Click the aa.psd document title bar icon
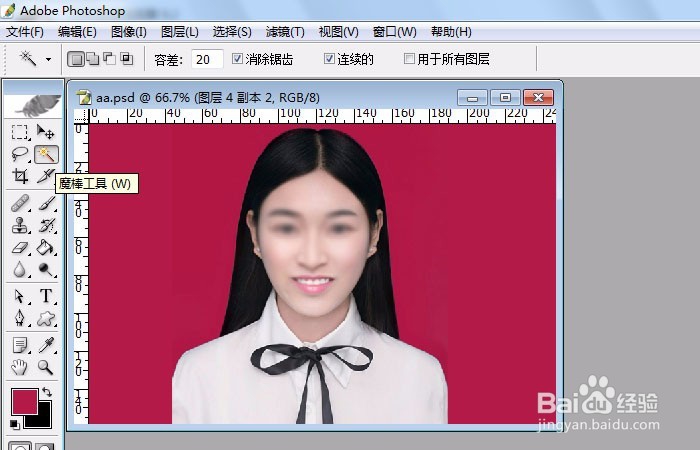Image resolution: width=700 pixels, height=450 pixels. [83, 97]
